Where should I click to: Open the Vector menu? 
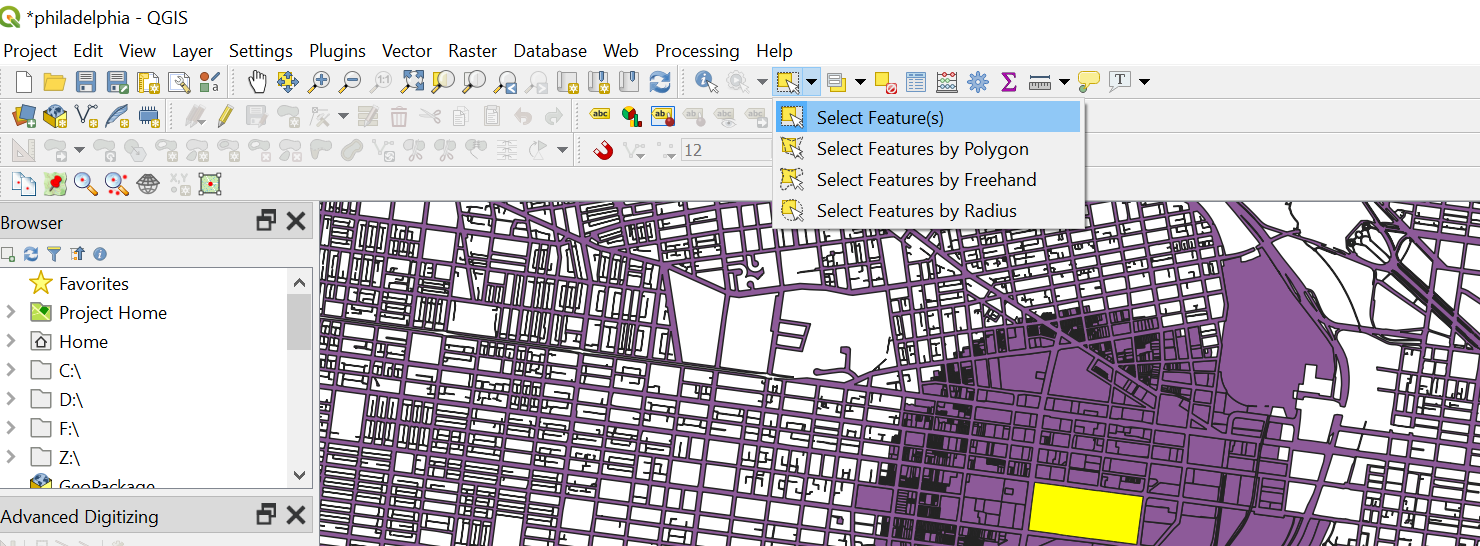coord(407,51)
